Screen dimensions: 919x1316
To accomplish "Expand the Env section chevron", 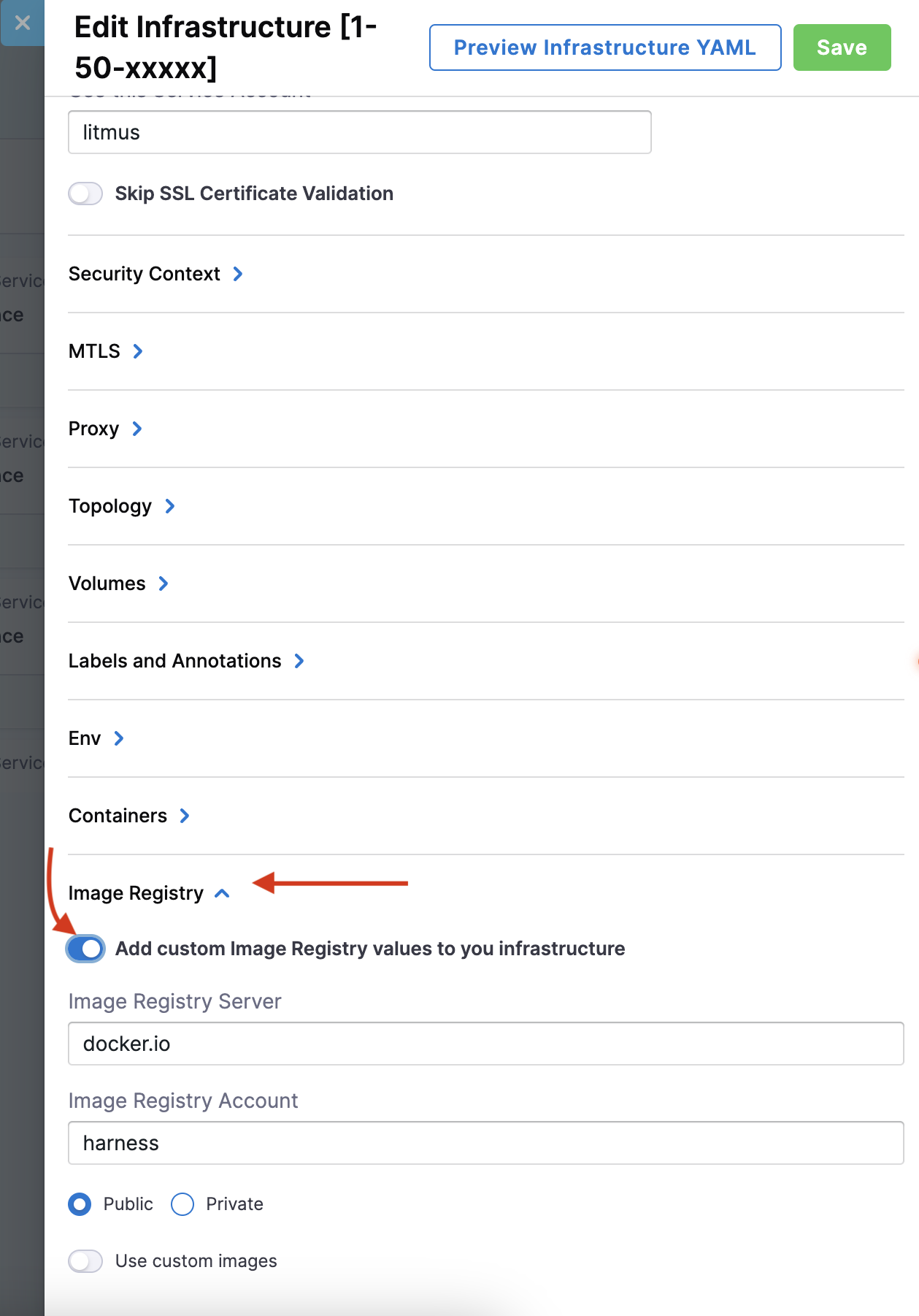I will [x=119, y=738].
